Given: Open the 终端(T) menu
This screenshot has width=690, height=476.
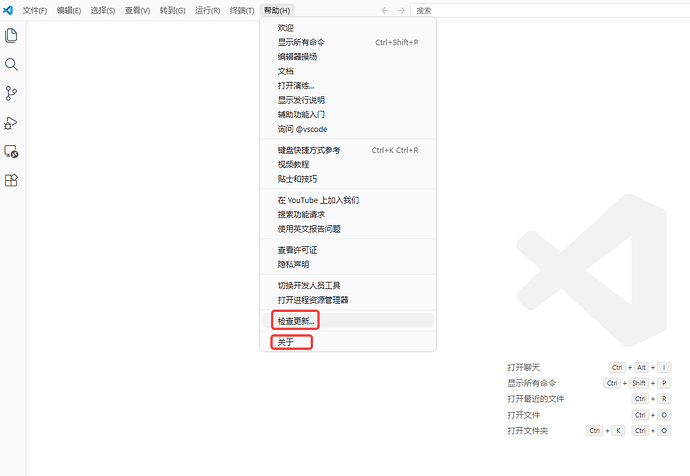Looking at the screenshot, I should [x=242, y=11].
